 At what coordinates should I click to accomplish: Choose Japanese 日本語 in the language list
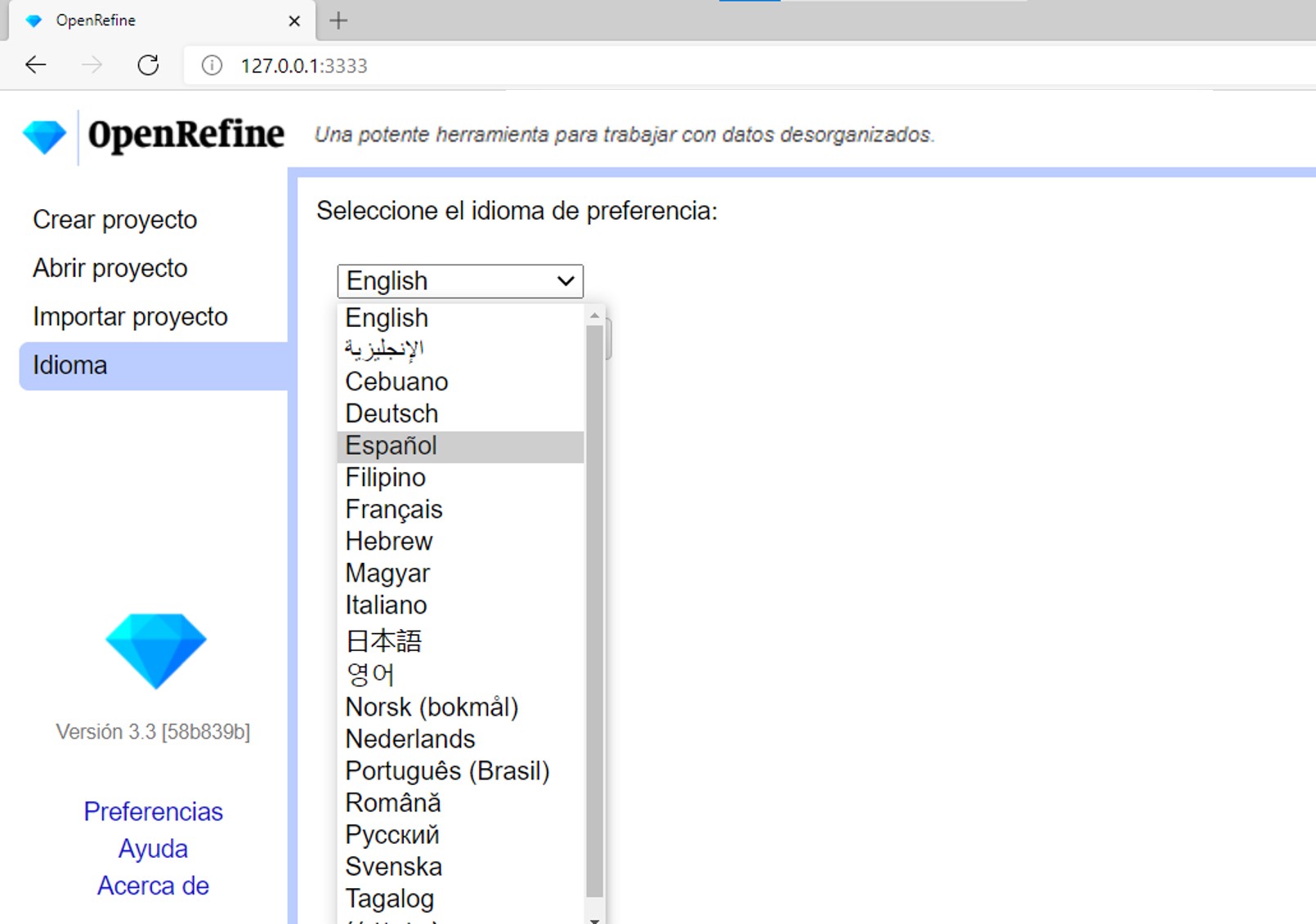pyautogui.click(x=461, y=641)
